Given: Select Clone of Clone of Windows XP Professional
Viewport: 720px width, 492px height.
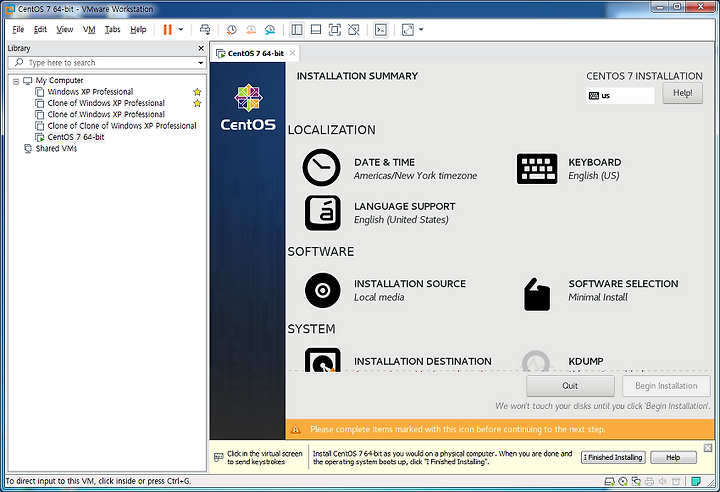Looking at the screenshot, I should pyautogui.click(x=122, y=125).
